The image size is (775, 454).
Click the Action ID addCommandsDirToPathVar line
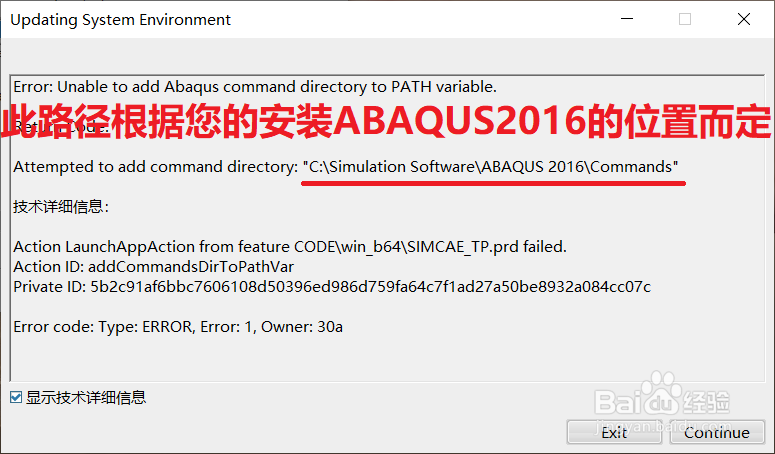pyautogui.click(x=153, y=267)
